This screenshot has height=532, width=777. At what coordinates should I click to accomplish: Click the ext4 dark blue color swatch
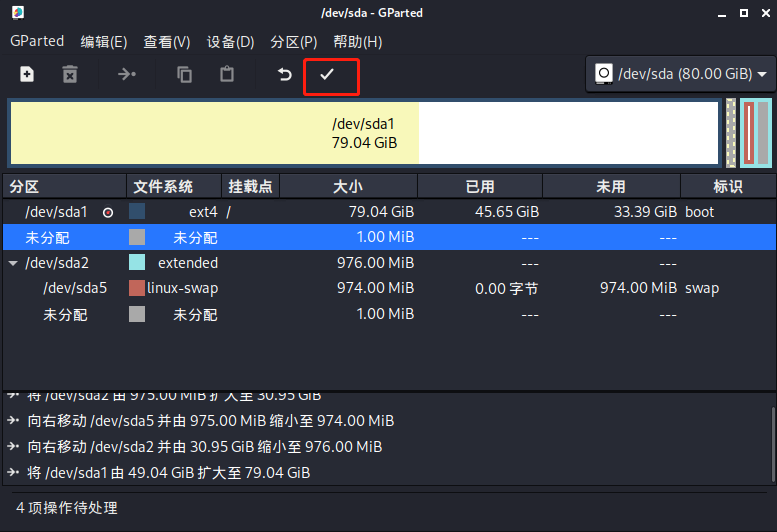tap(137, 212)
